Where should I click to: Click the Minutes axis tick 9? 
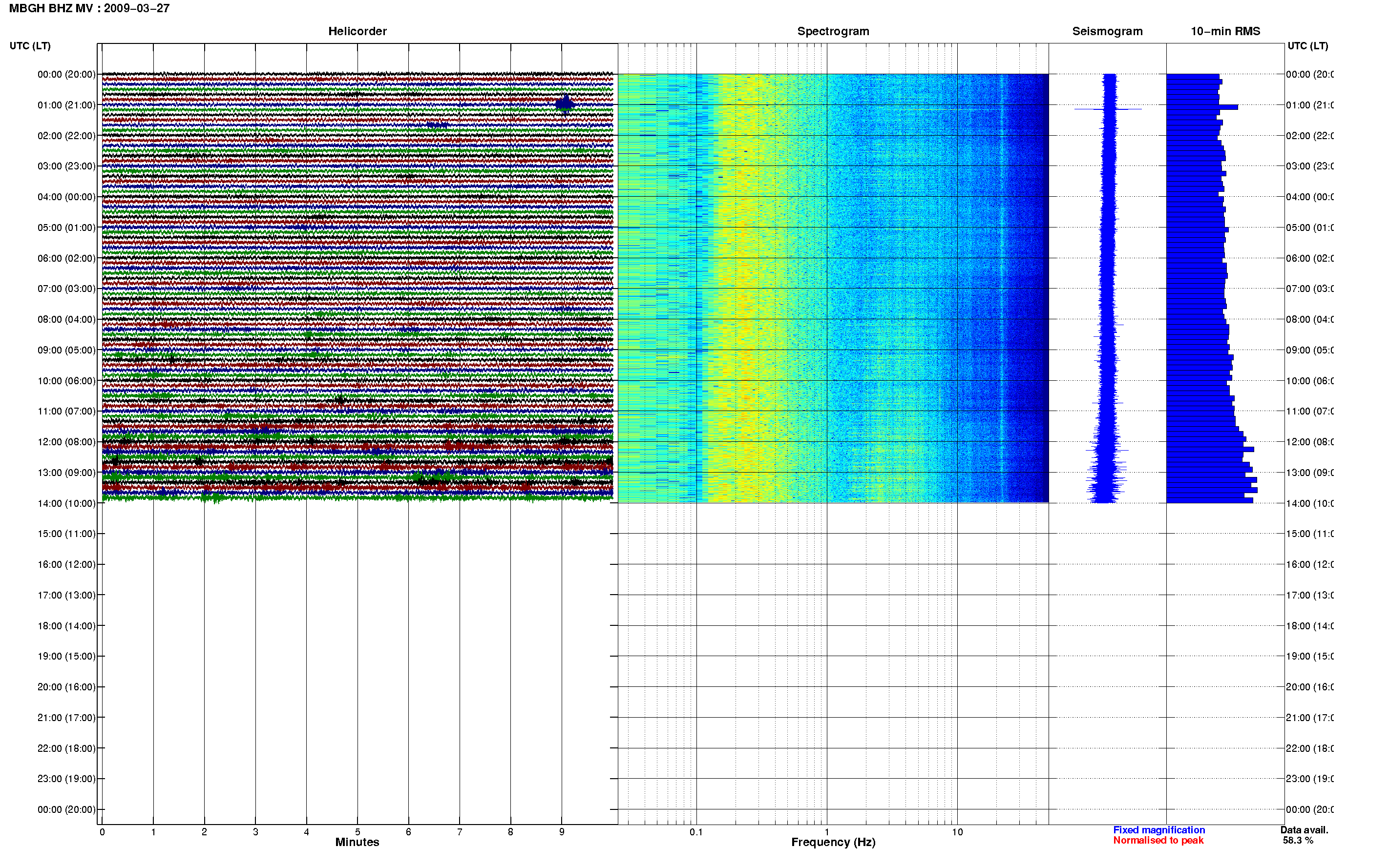click(562, 832)
